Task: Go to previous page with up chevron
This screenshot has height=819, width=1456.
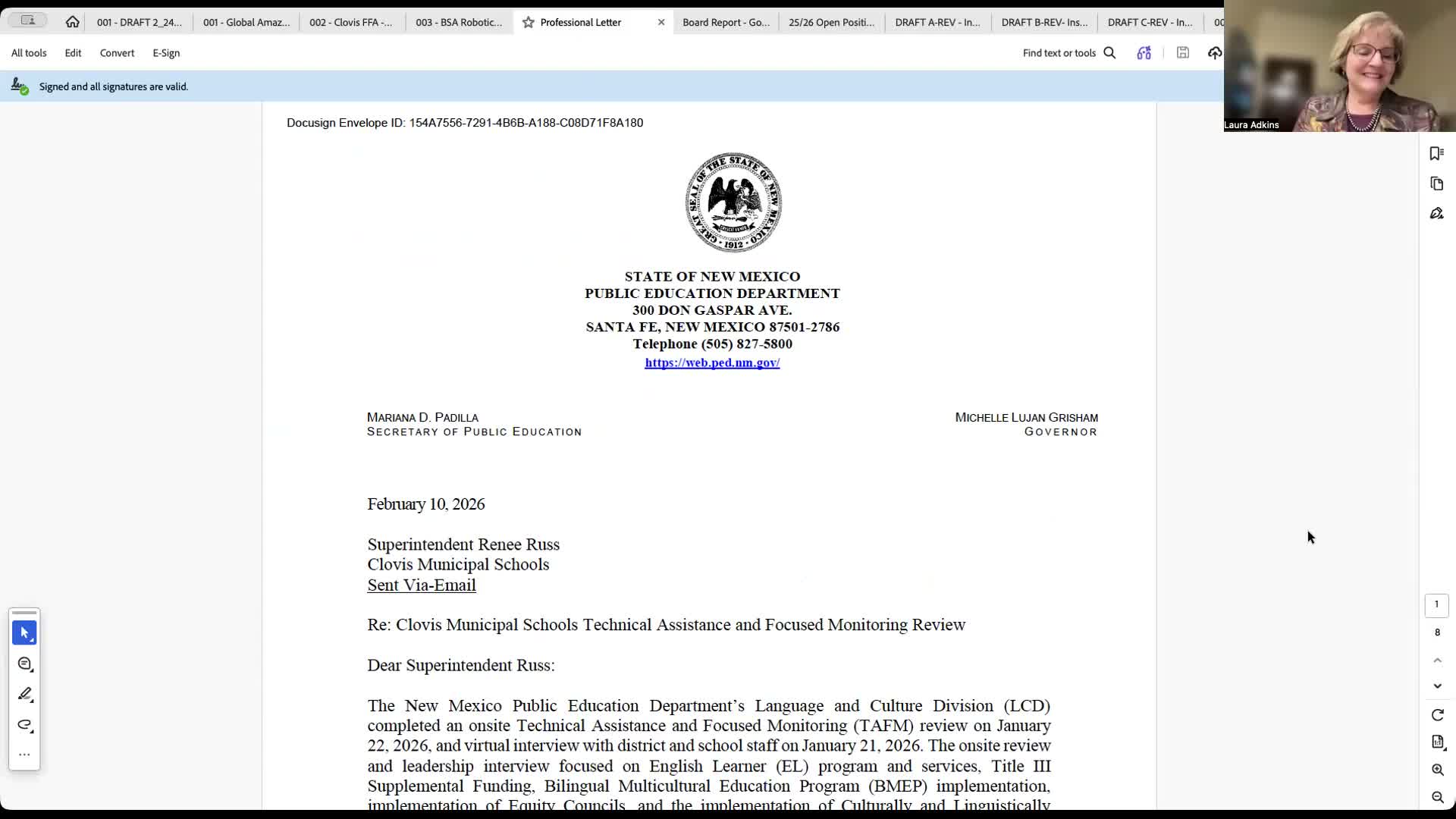Action: (x=1437, y=661)
